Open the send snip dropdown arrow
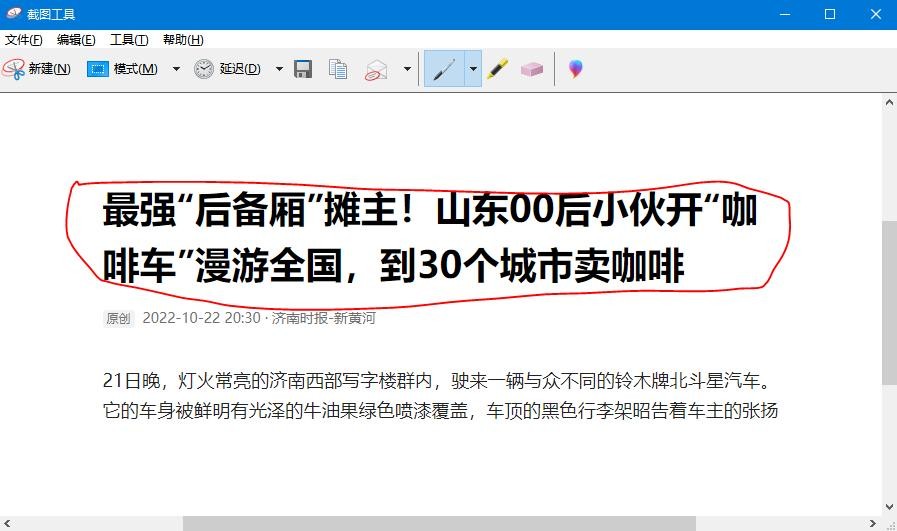The height and width of the screenshot is (531, 897). [x=407, y=69]
